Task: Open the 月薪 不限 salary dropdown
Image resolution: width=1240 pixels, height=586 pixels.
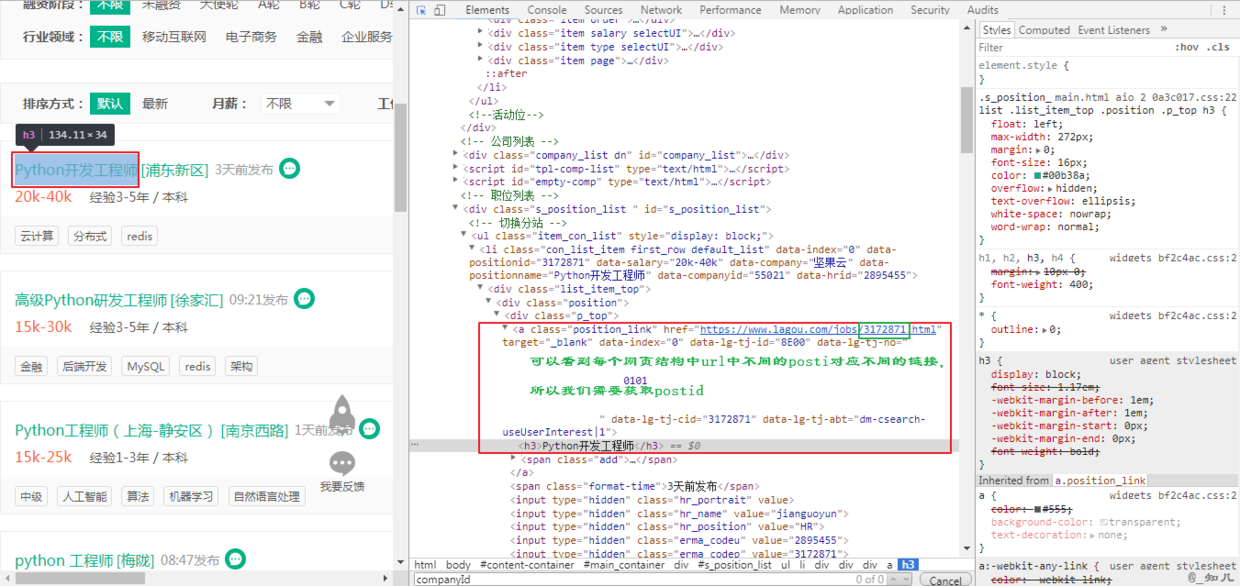Action: (x=300, y=103)
